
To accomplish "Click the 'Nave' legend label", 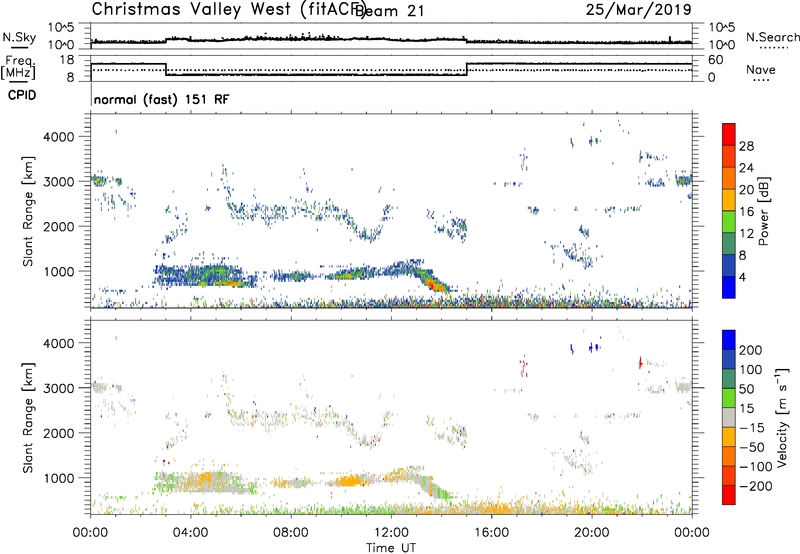I will click(761, 69).
